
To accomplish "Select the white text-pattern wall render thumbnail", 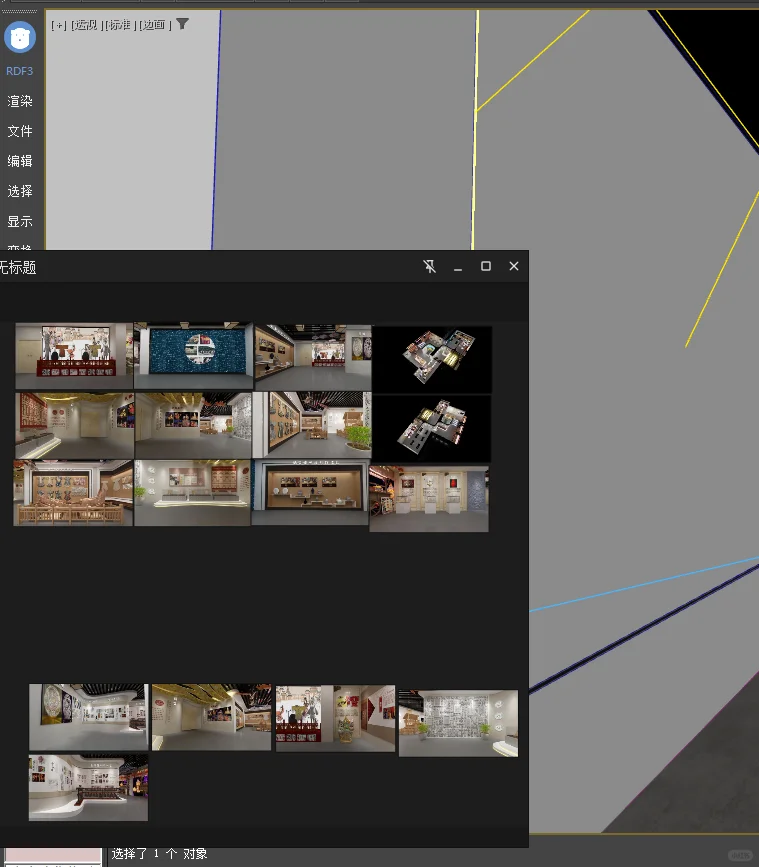I will tap(458, 723).
